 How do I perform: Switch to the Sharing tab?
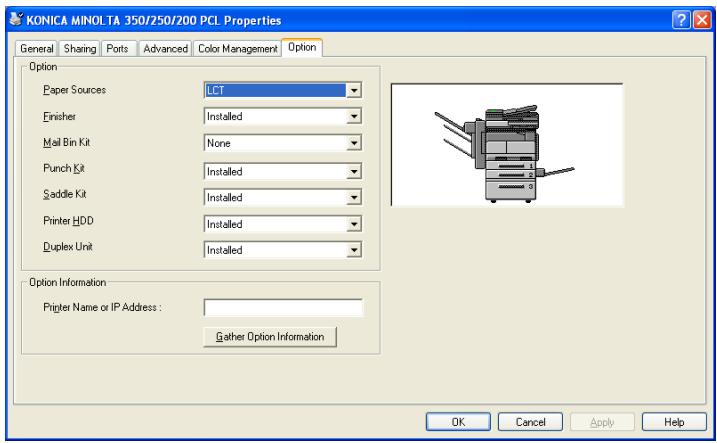click(x=80, y=48)
